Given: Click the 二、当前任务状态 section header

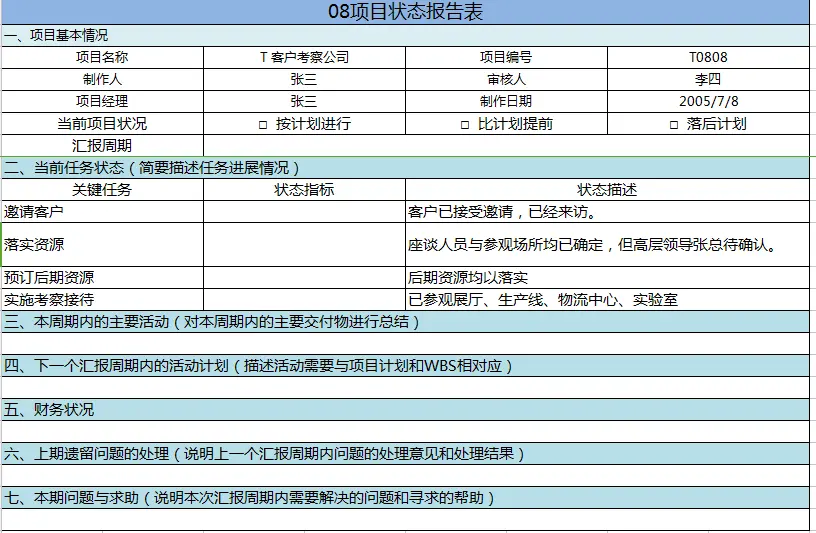Looking at the screenshot, I should pos(405,168).
